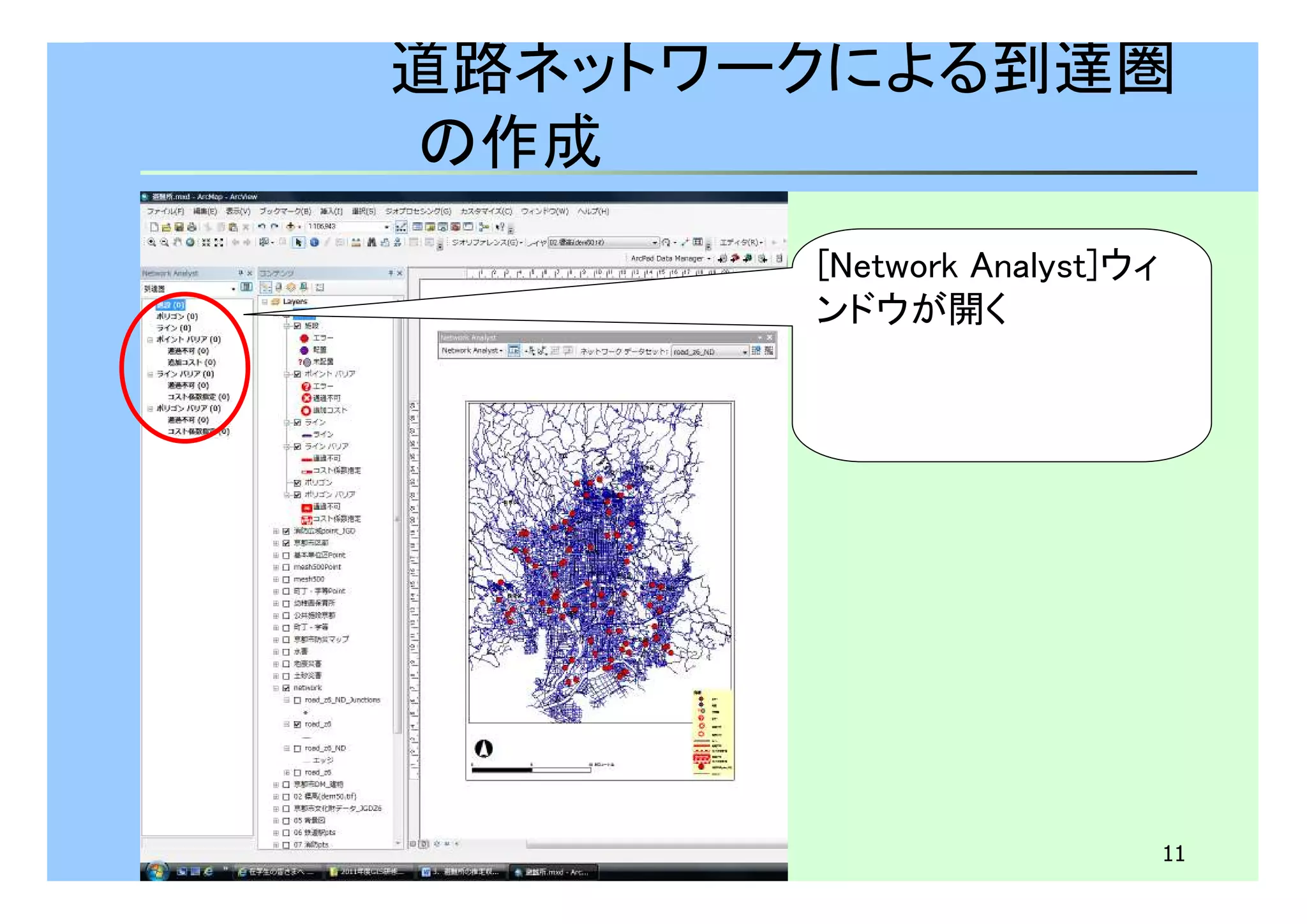
Task: Collapse ライン バリア in Network Analyst panel
Action: pyautogui.click(x=151, y=375)
